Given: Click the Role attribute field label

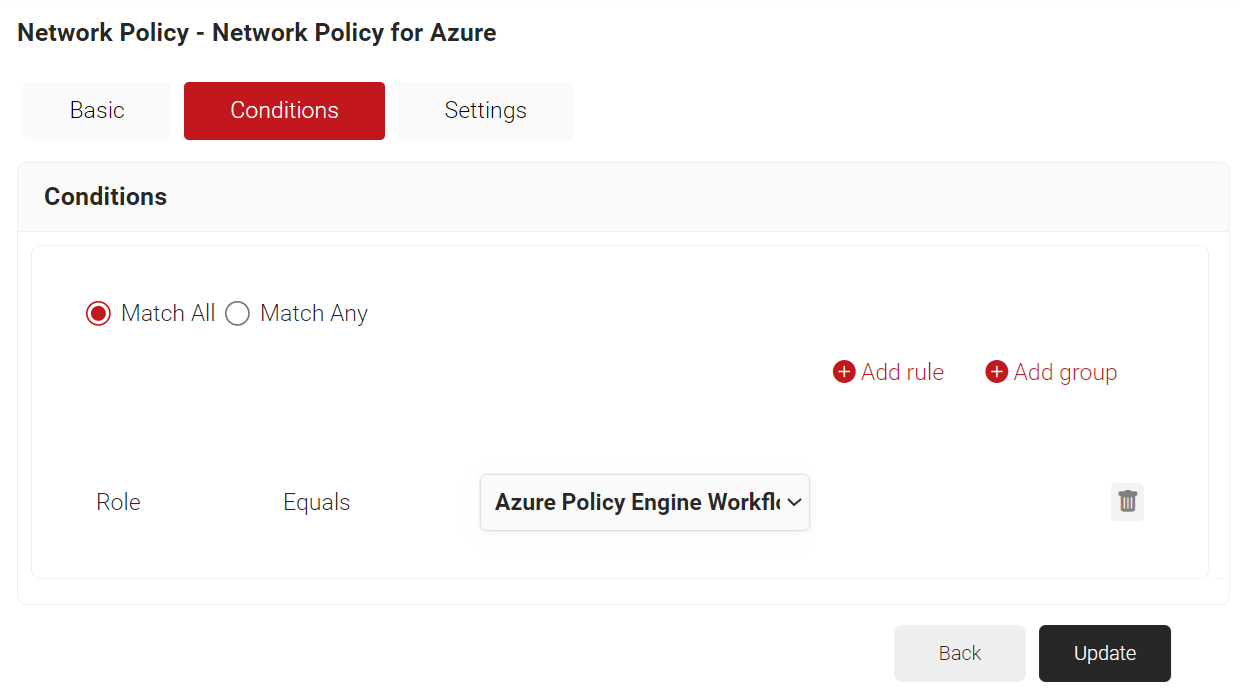Looking at the screenshot, I should (118, 502).
